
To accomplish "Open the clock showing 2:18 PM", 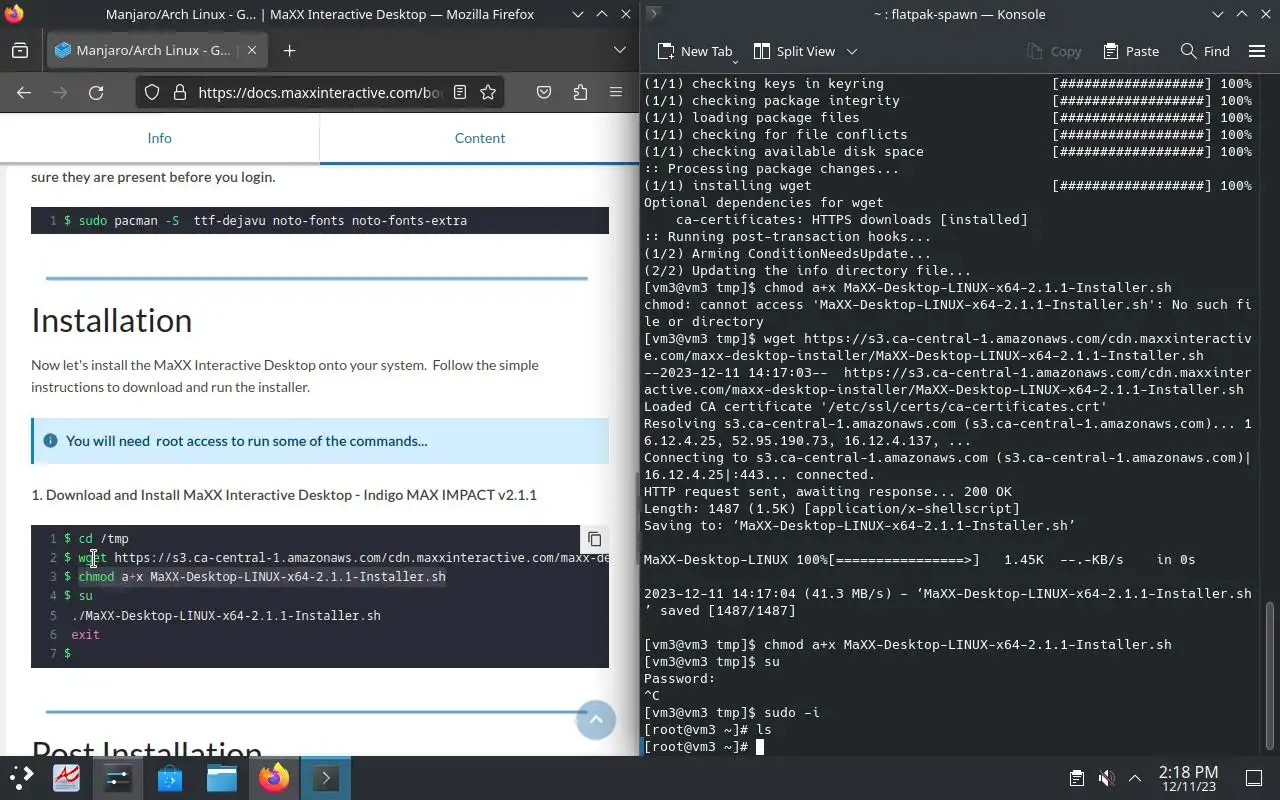I will coord(1188,778).
